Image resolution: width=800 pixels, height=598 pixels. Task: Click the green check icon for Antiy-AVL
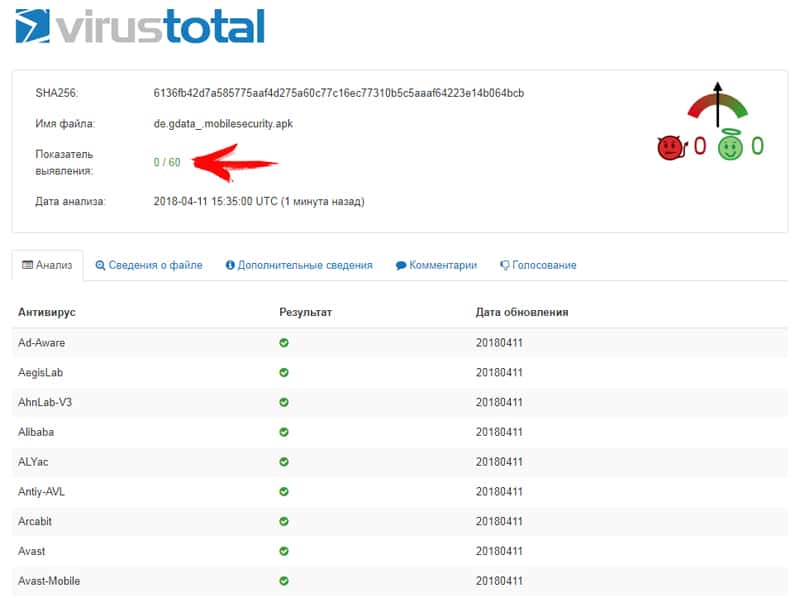pyautogui.click(x=284, y=491)
